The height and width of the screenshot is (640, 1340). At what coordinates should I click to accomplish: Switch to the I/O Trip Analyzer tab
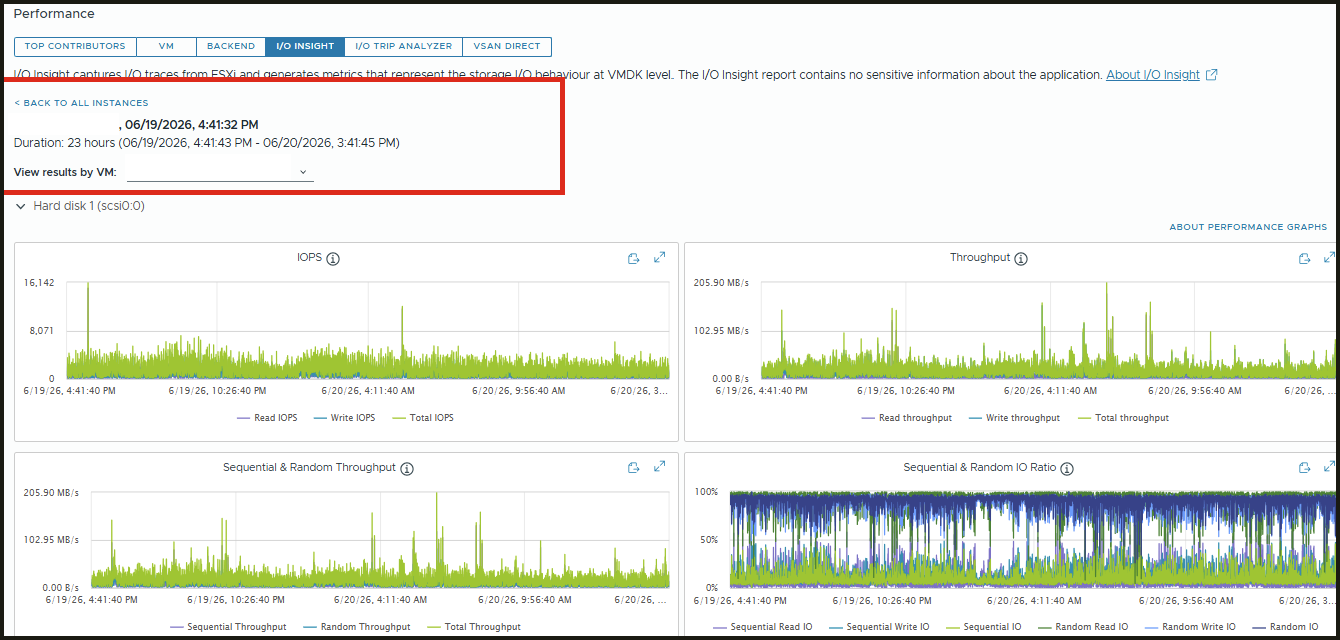click(404, 46)
